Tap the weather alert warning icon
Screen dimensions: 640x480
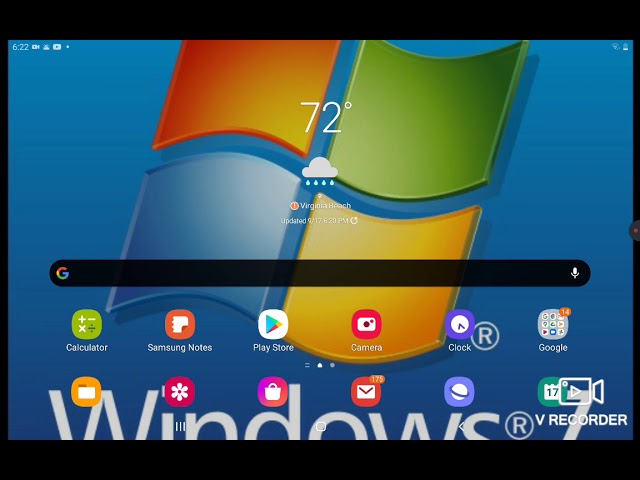(294, 206)
